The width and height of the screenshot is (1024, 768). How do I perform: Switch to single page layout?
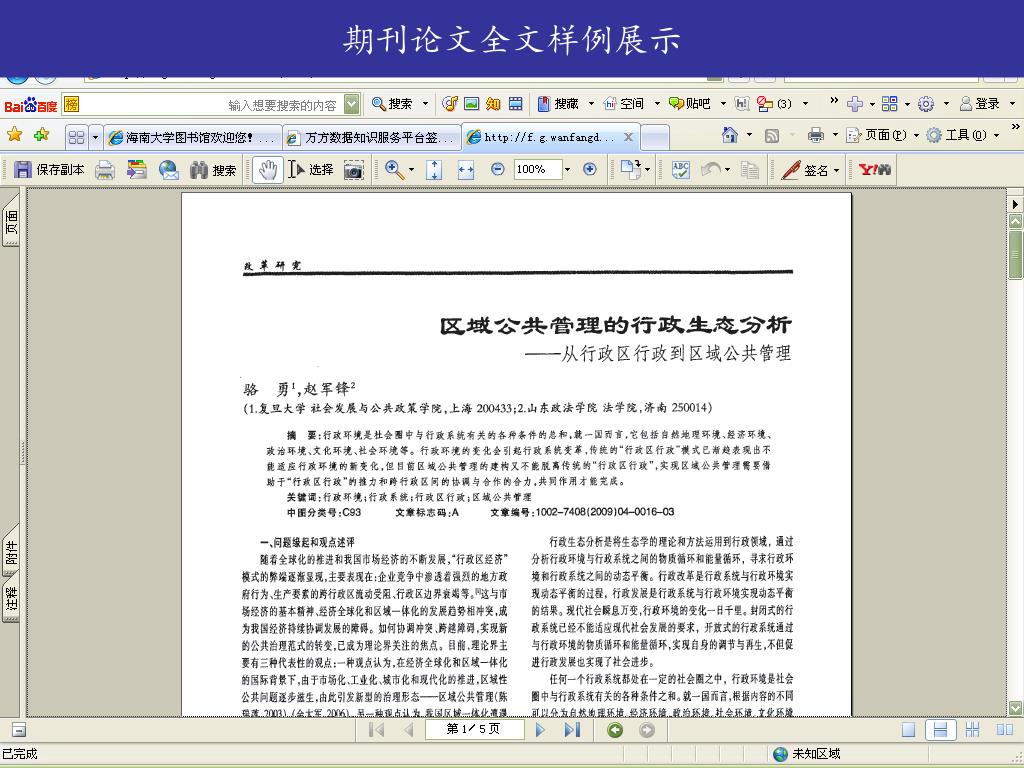tap(908, 730)
